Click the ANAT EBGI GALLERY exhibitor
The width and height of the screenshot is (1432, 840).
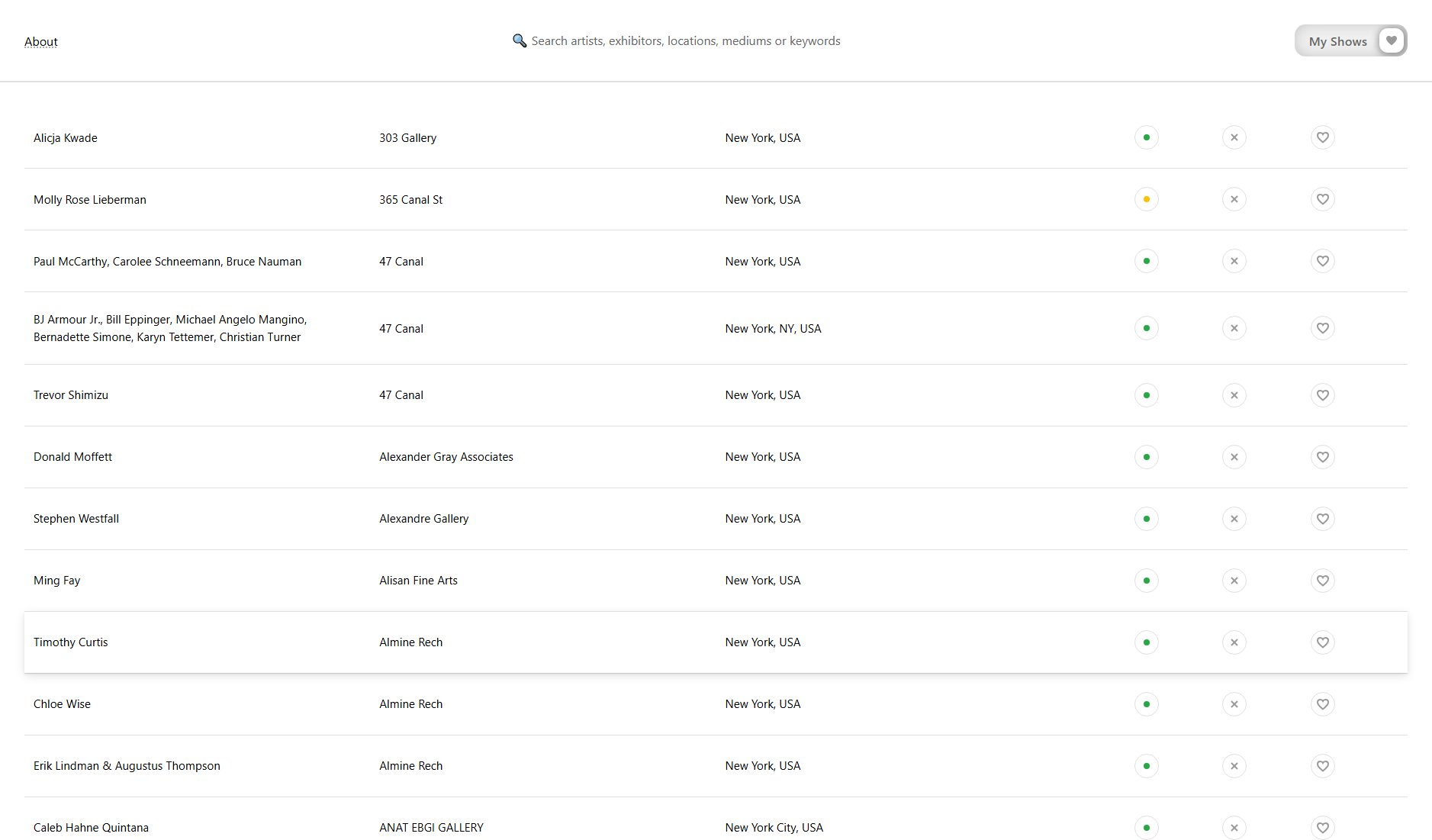pos(432,828)
